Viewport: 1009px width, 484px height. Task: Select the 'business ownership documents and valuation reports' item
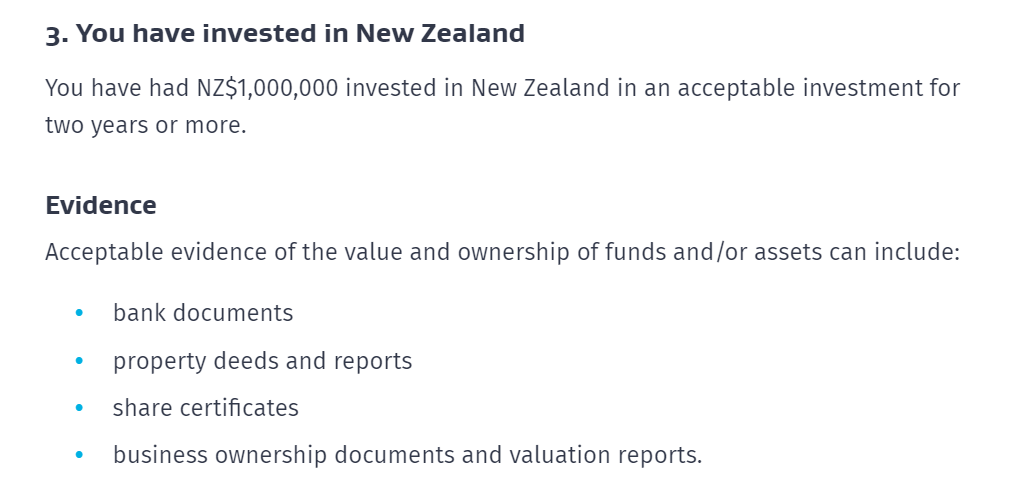pyautogui.click(x=407, y=456)
